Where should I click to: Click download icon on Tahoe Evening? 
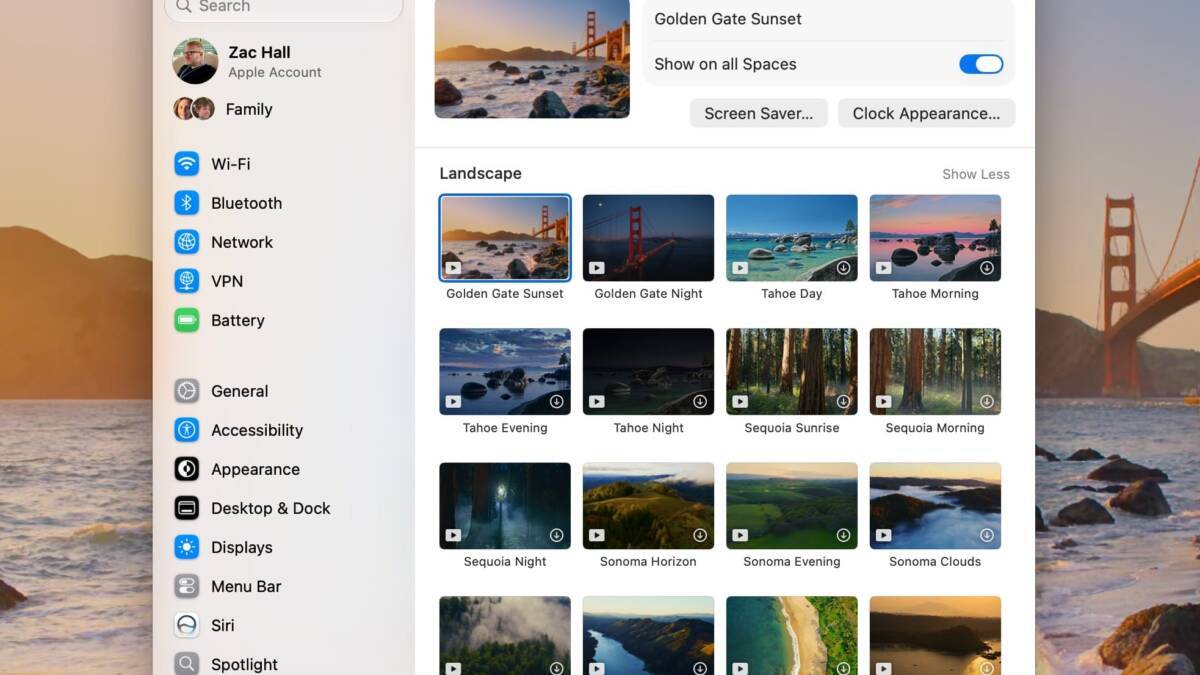[x=557, y=402]
